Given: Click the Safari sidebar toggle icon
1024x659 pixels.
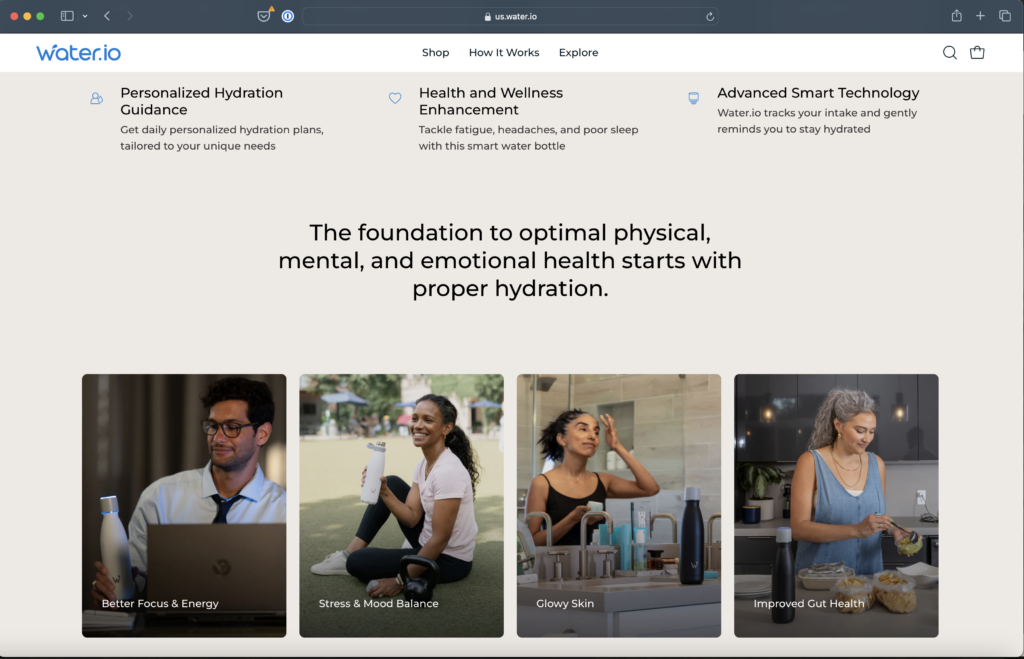Looking at the screenshot, I should click(67, 16).
